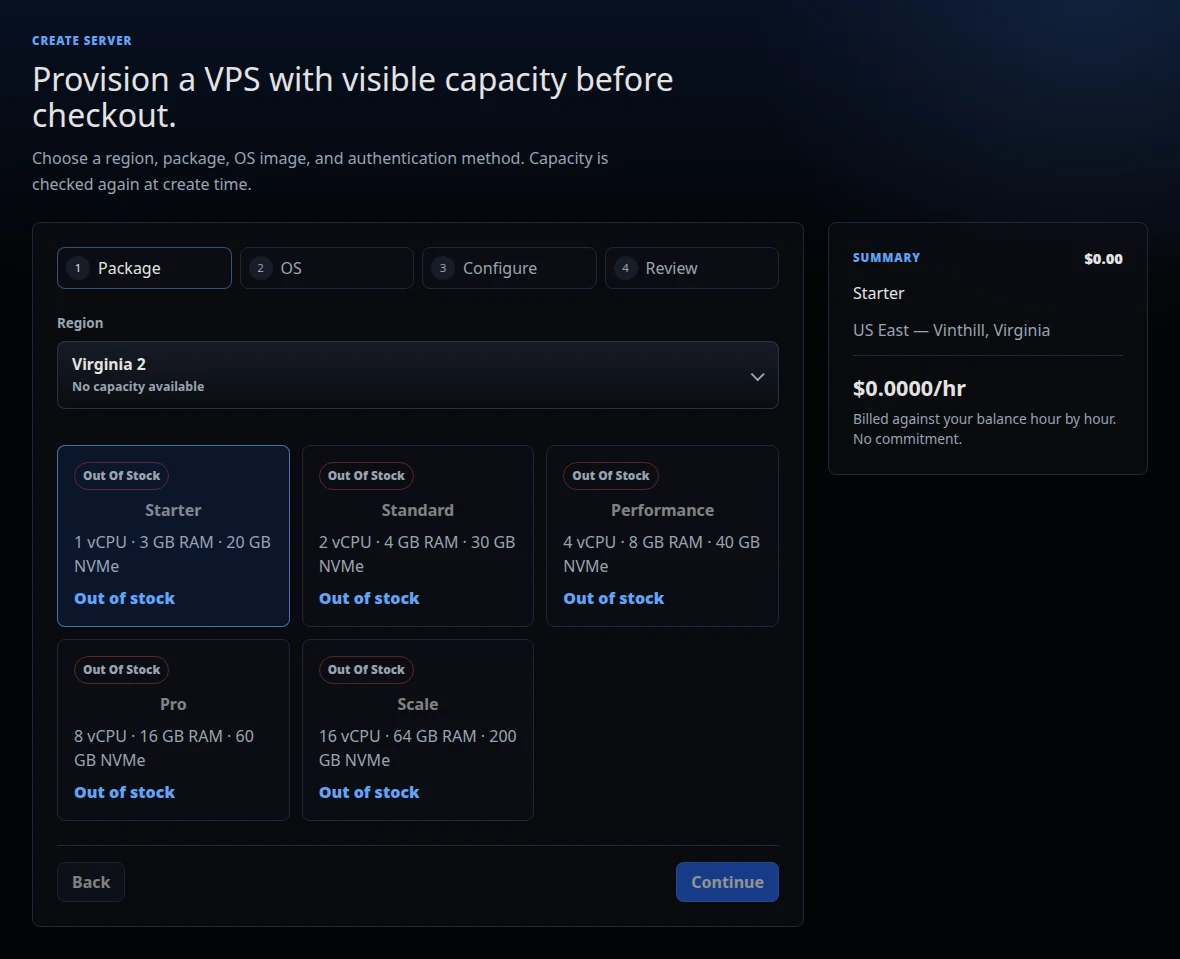
Task: Select the Scale package card
Action: click(418, 730)
